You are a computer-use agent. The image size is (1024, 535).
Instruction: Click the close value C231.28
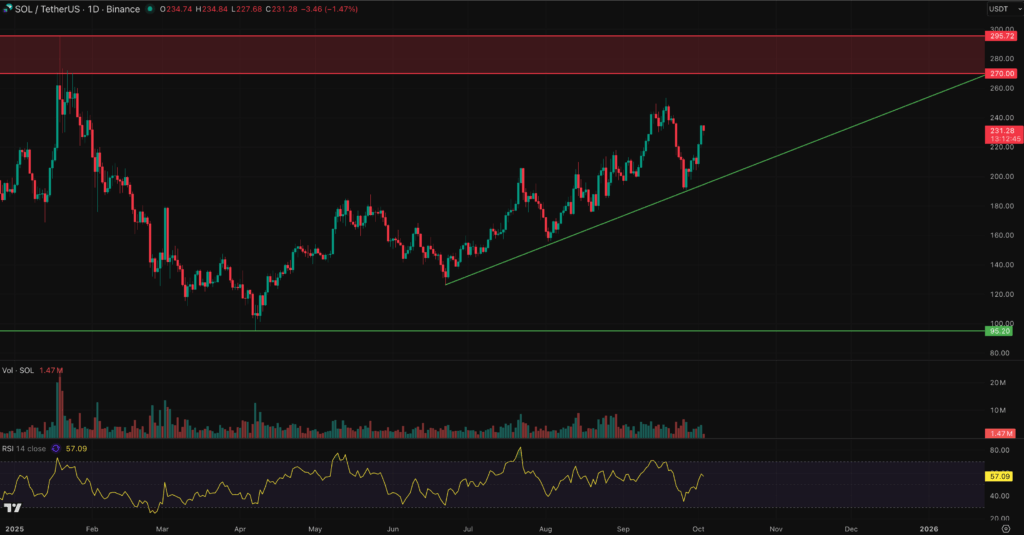(281, 9)
